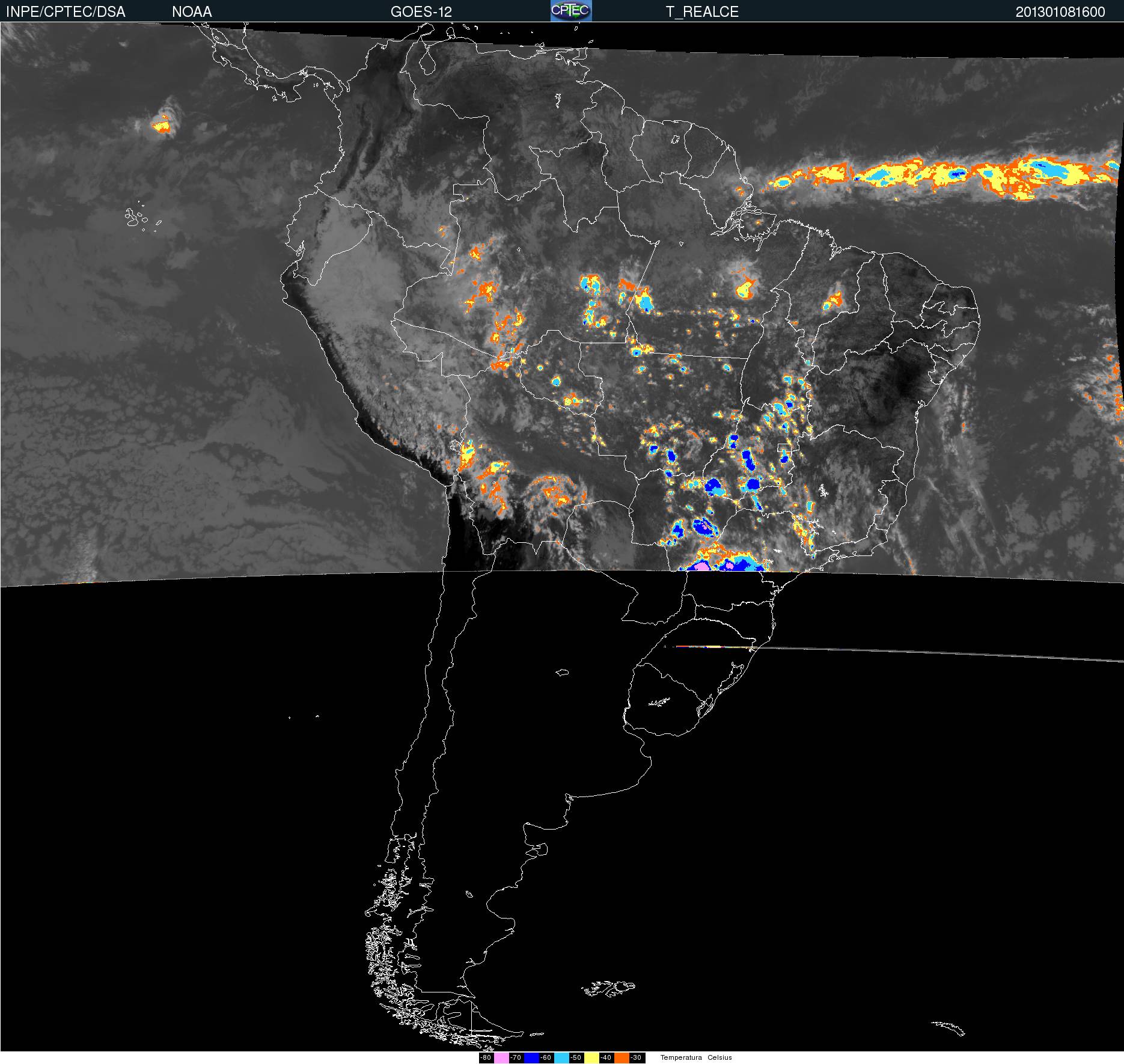The width and height of the screenshot is (1124, 1064).
Task: Click the -70 legend value
Action: tap(516, 1058)
